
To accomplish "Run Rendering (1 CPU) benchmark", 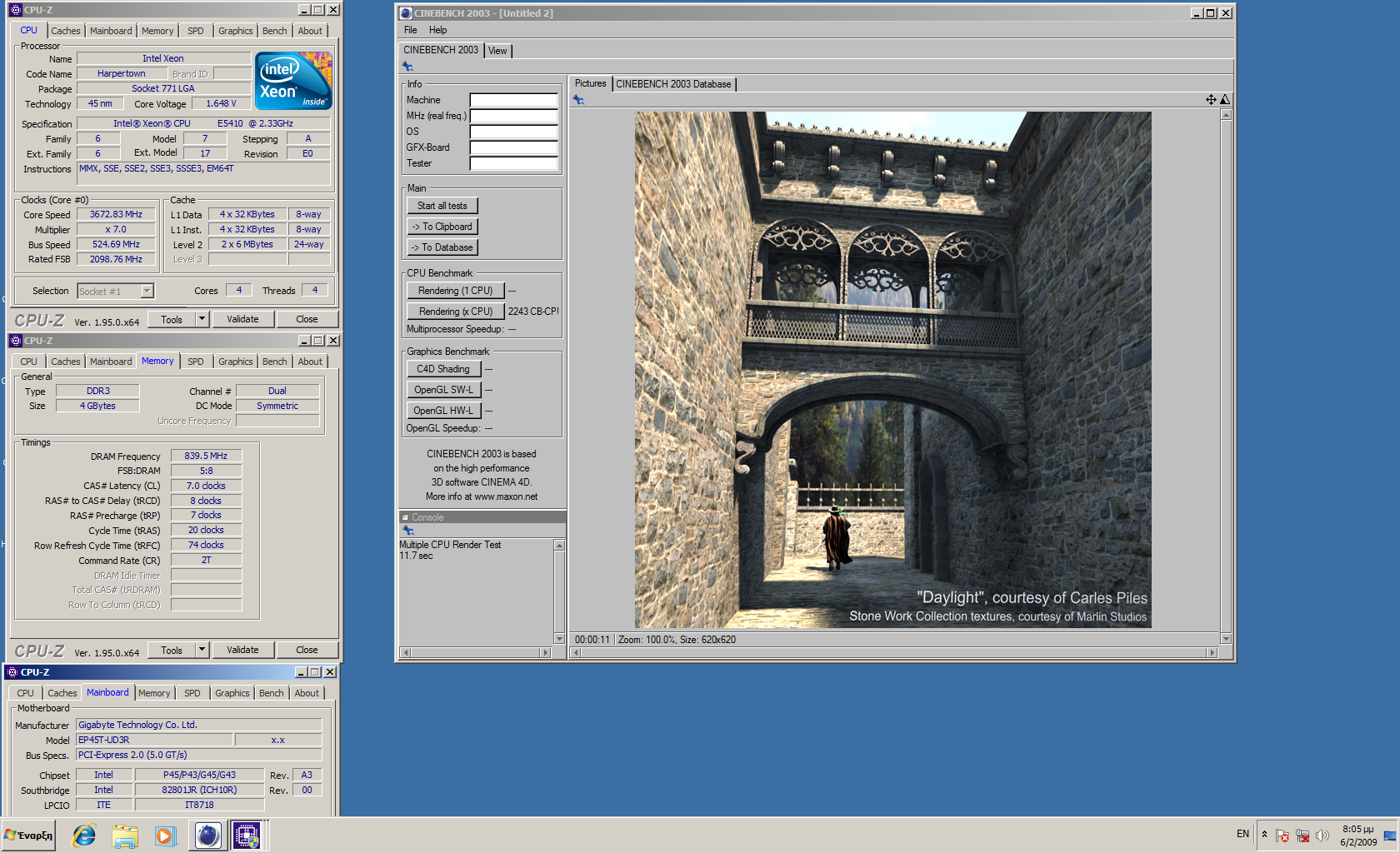I will 456,291.
